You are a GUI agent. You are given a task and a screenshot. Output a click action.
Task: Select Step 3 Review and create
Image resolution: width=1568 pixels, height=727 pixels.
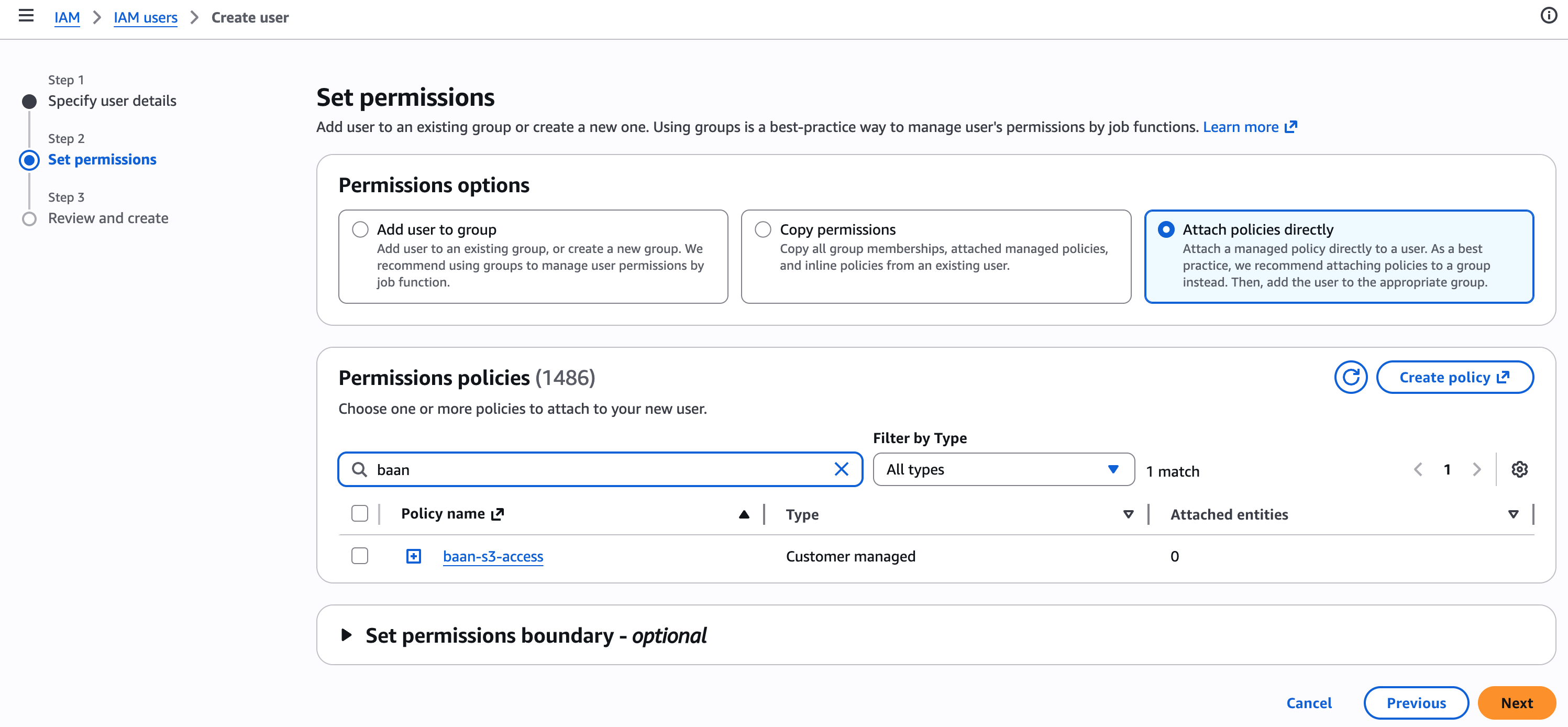click(108, 218)
